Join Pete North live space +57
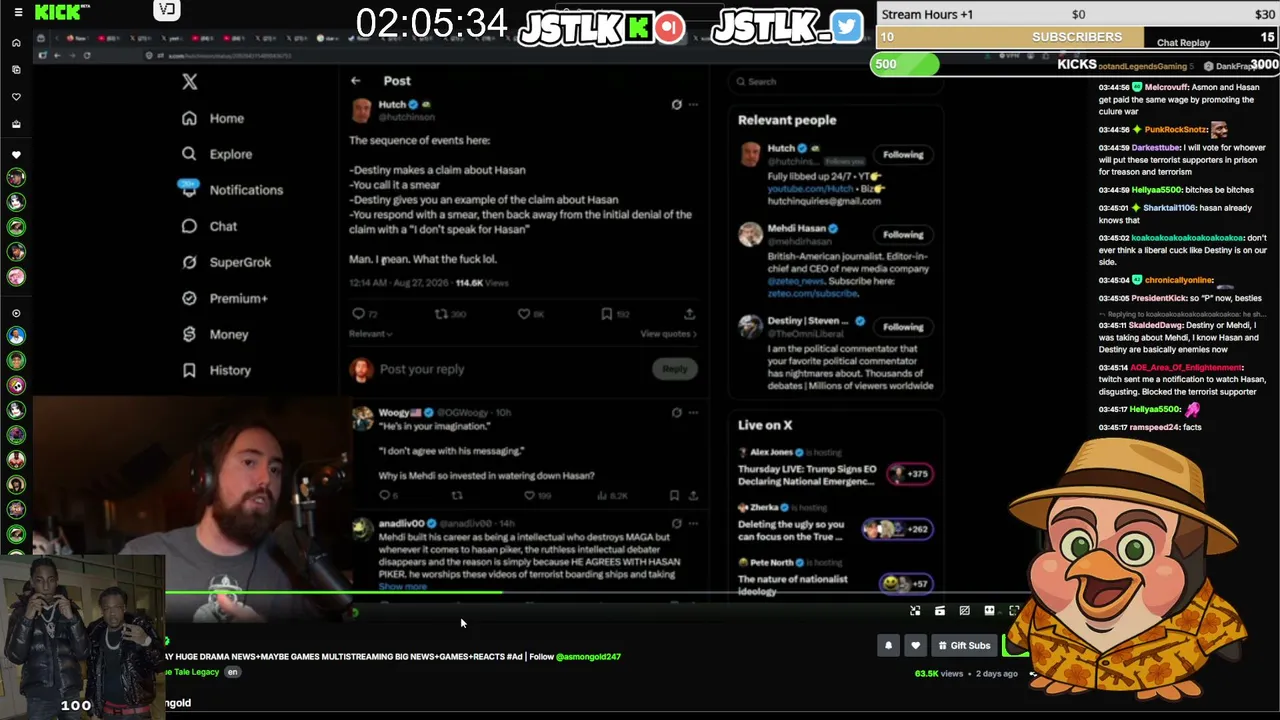The height and width of the screenshot is (720, 1280). pyautogui.click(x=905, y=583)
